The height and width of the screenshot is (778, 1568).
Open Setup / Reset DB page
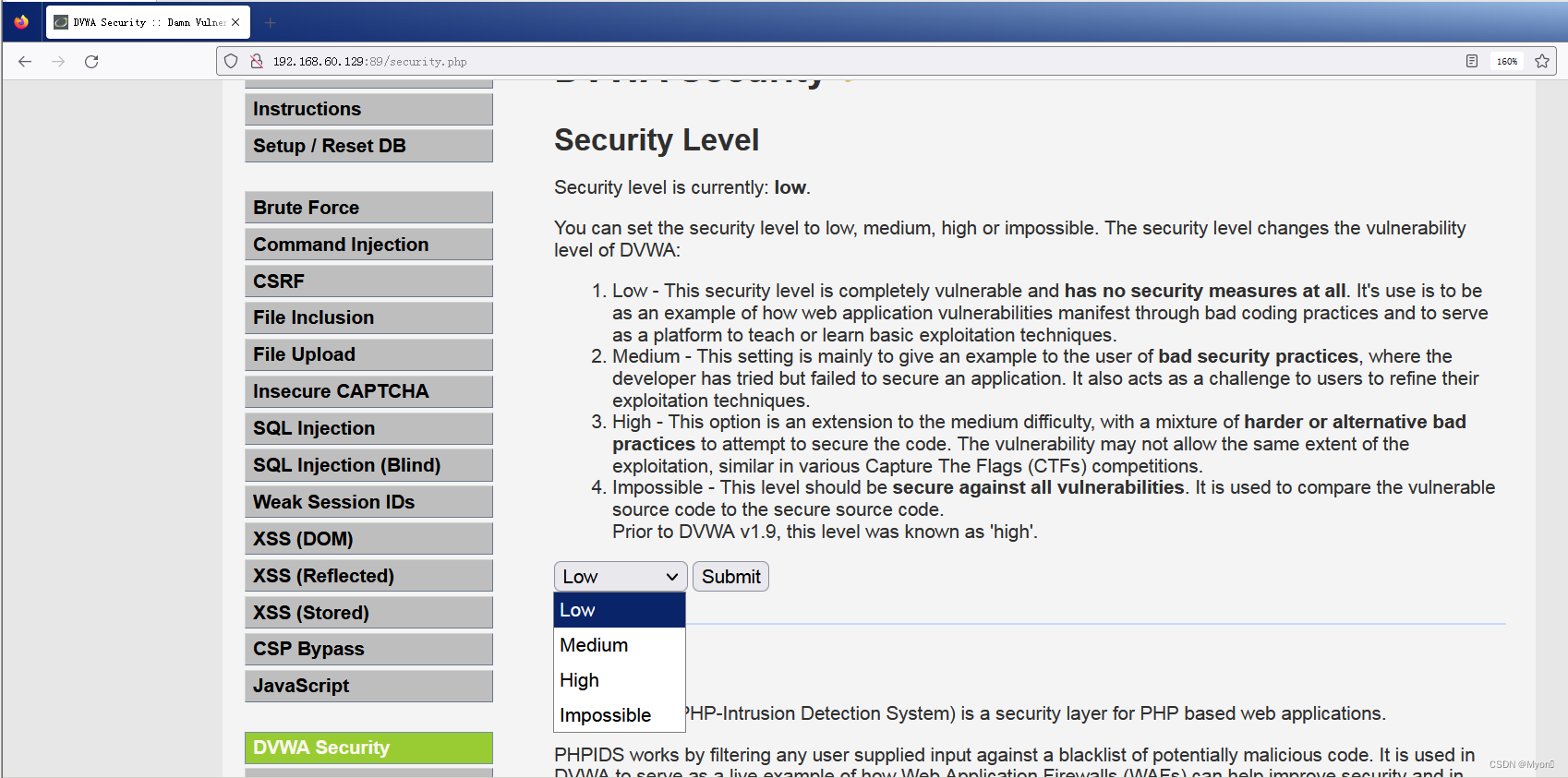coord(368,146)
